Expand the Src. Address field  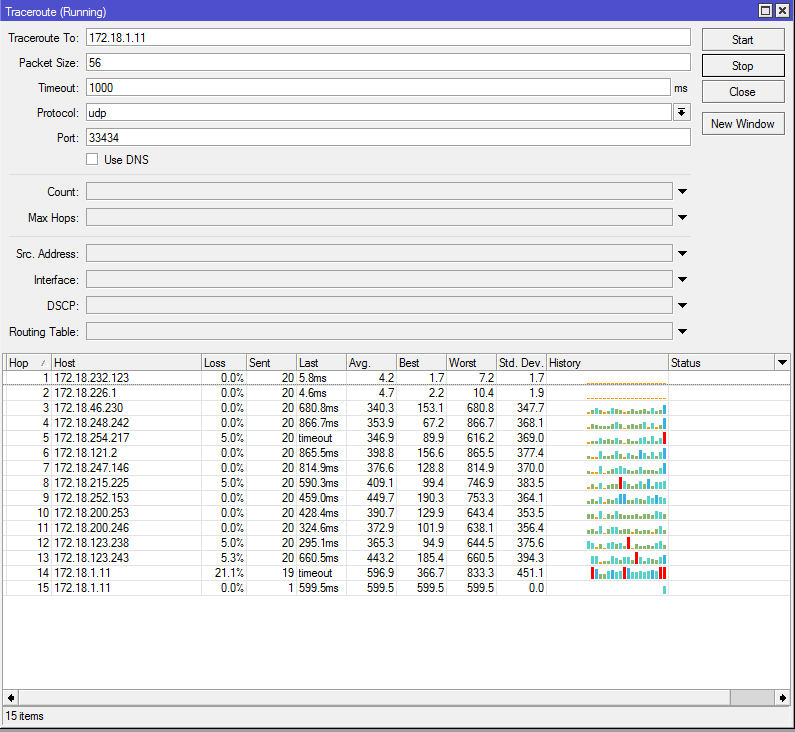tap(683, 254)
